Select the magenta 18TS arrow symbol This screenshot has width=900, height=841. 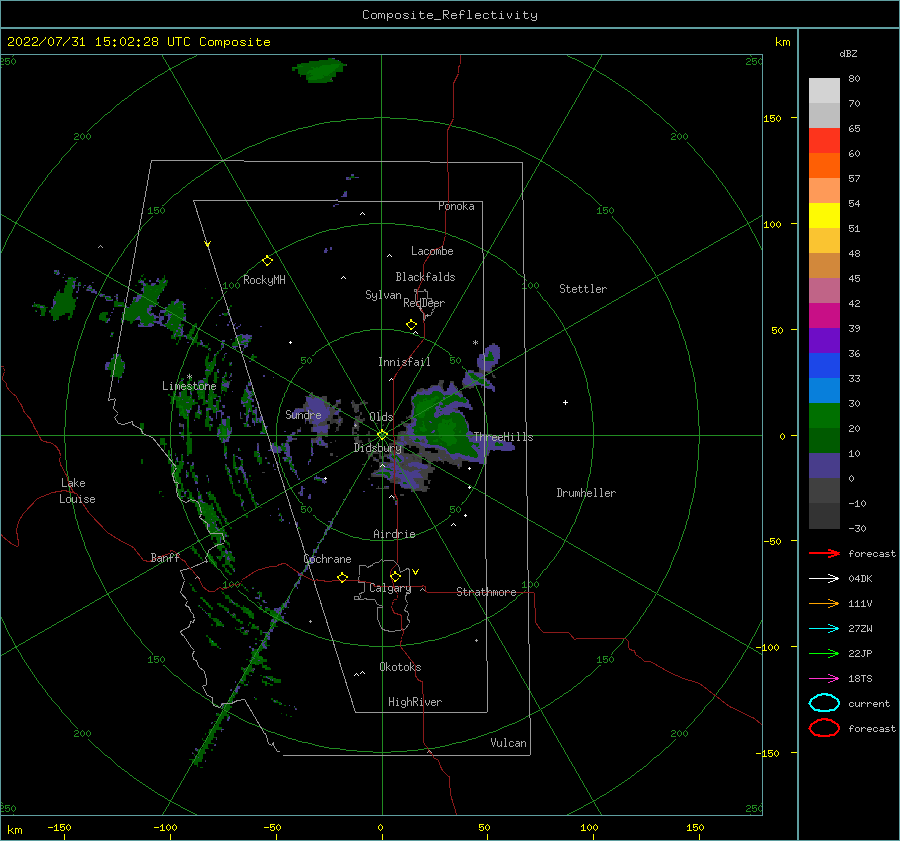(x=824, y=679)
